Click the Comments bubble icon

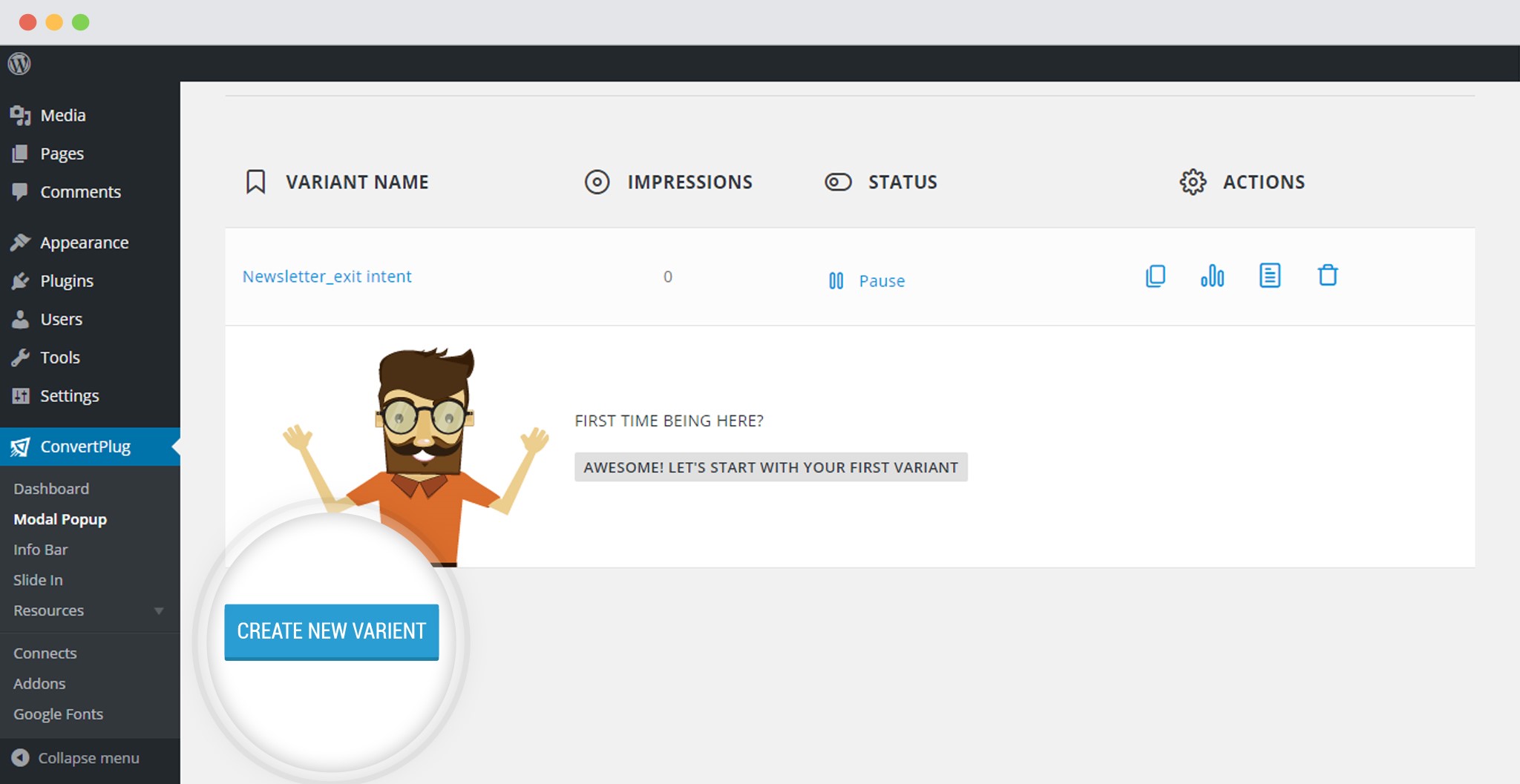21,191
